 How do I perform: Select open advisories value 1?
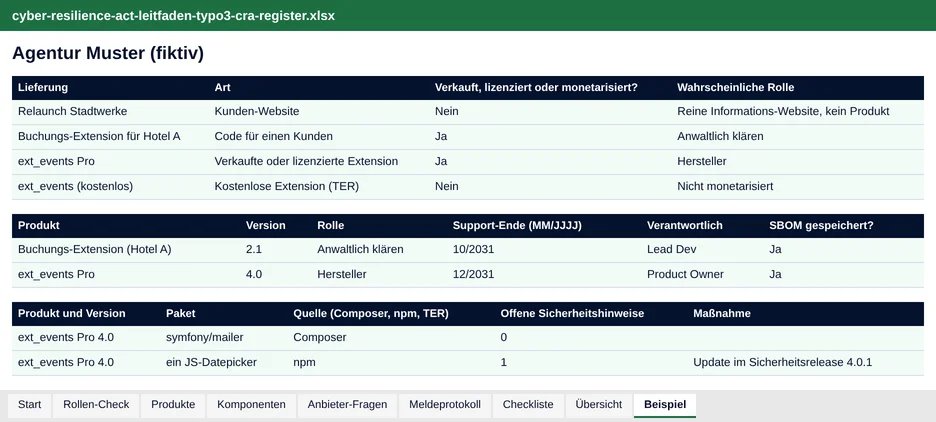click(504, 363)
